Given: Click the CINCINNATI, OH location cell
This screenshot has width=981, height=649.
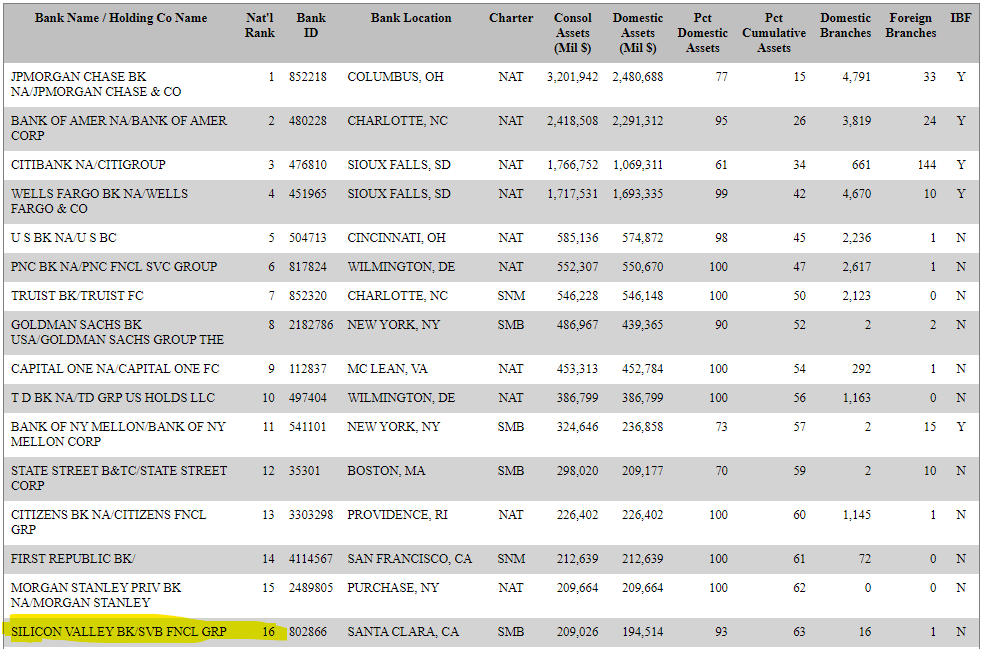Looking at the screenshot, I should 397,238.
